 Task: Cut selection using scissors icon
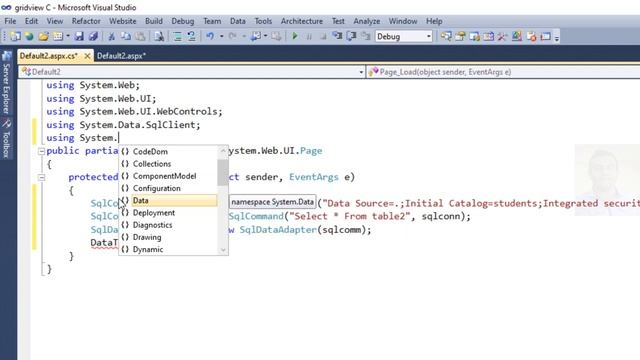tap(111, 36)
